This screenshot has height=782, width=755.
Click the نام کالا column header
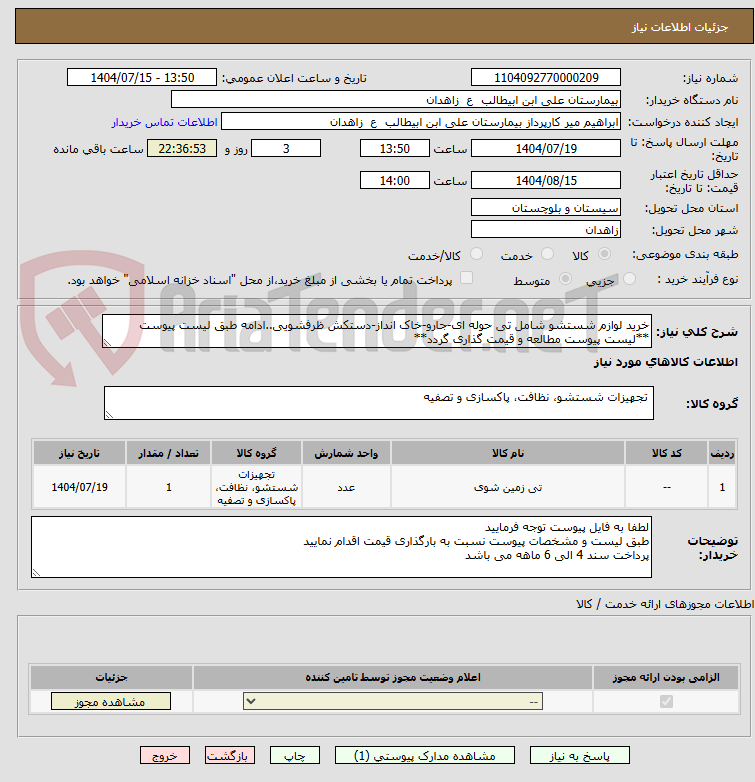pyautogui.click(x=508, y=453)
